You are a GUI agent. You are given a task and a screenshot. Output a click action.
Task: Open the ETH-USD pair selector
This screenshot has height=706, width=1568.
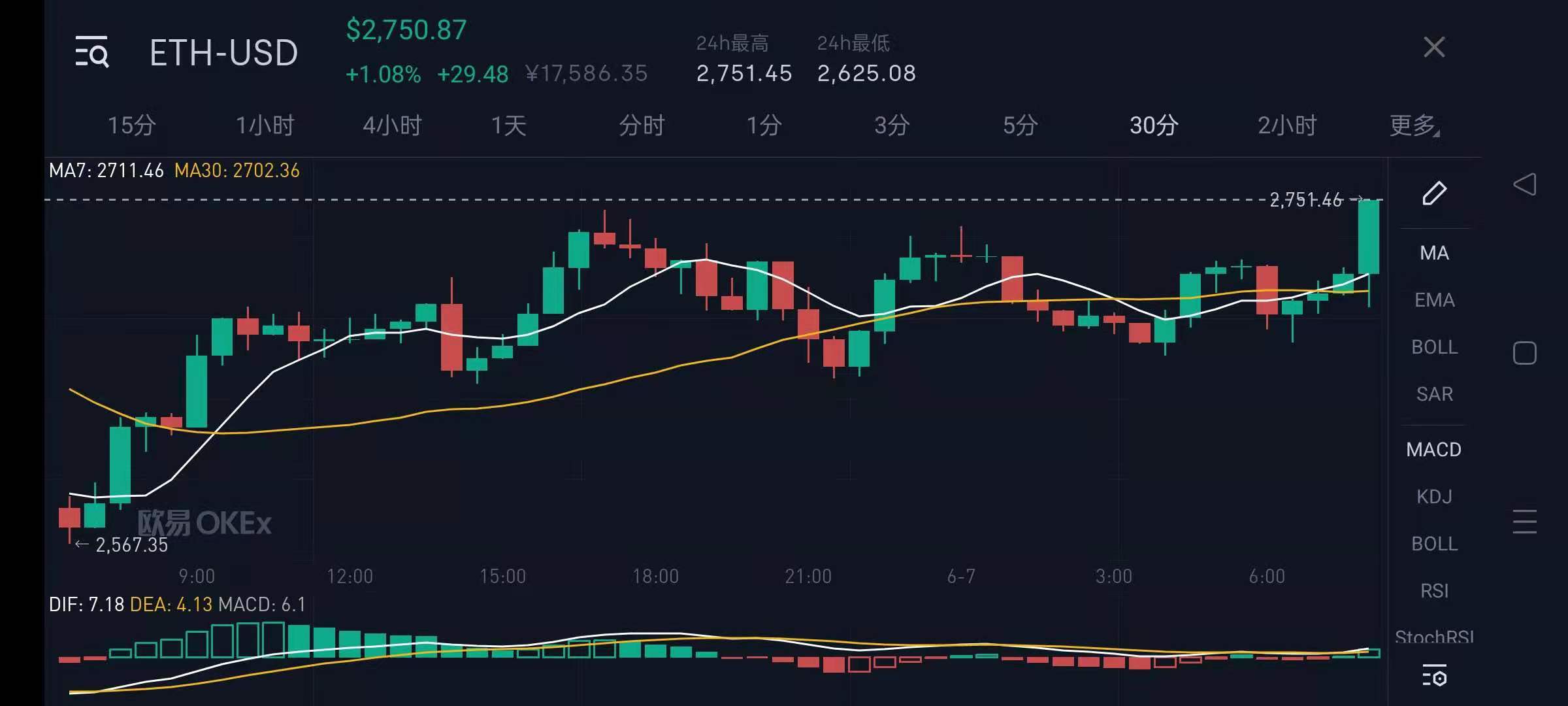point(223,52)
